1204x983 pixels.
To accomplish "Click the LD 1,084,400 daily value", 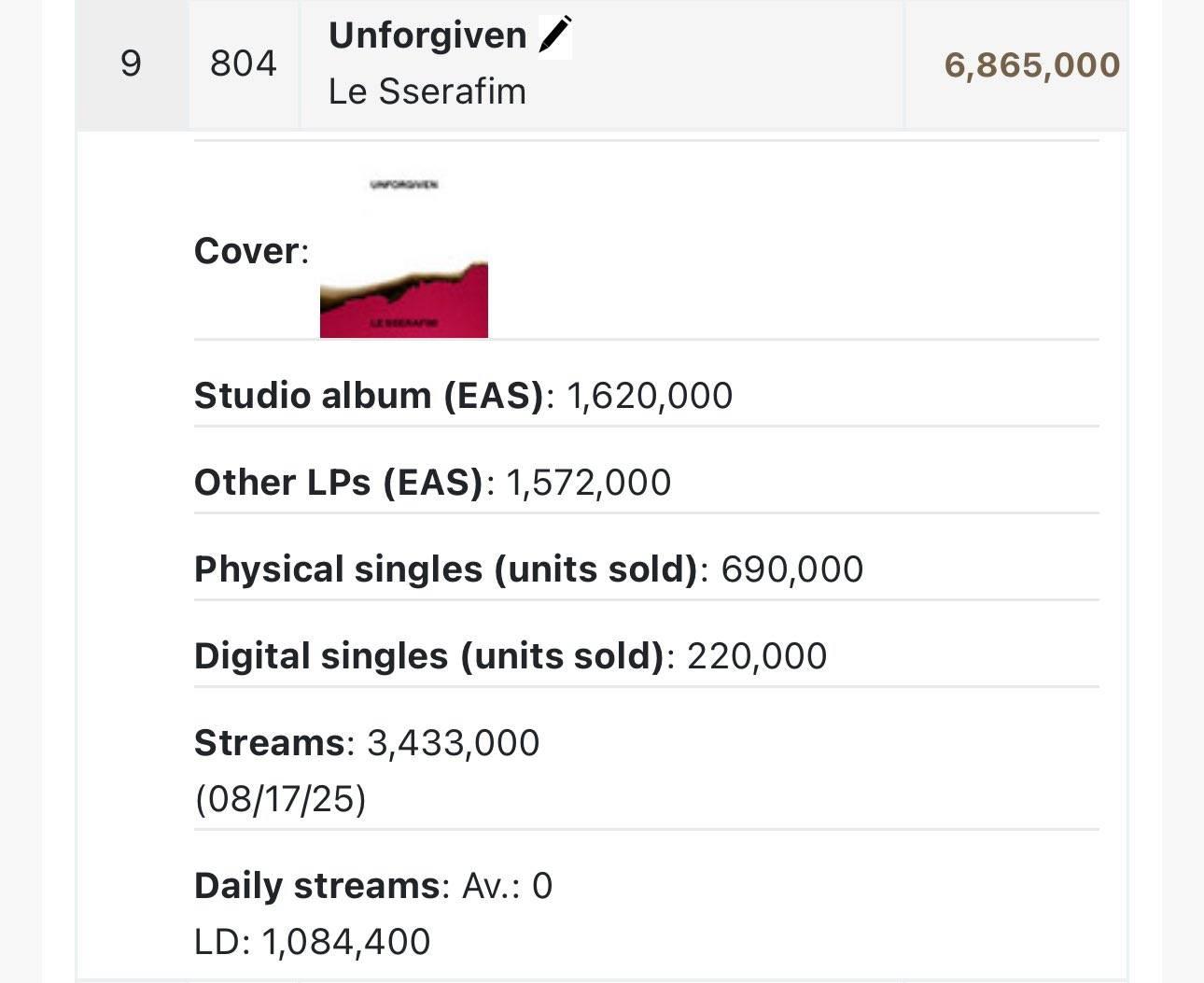I will point(313,942).
